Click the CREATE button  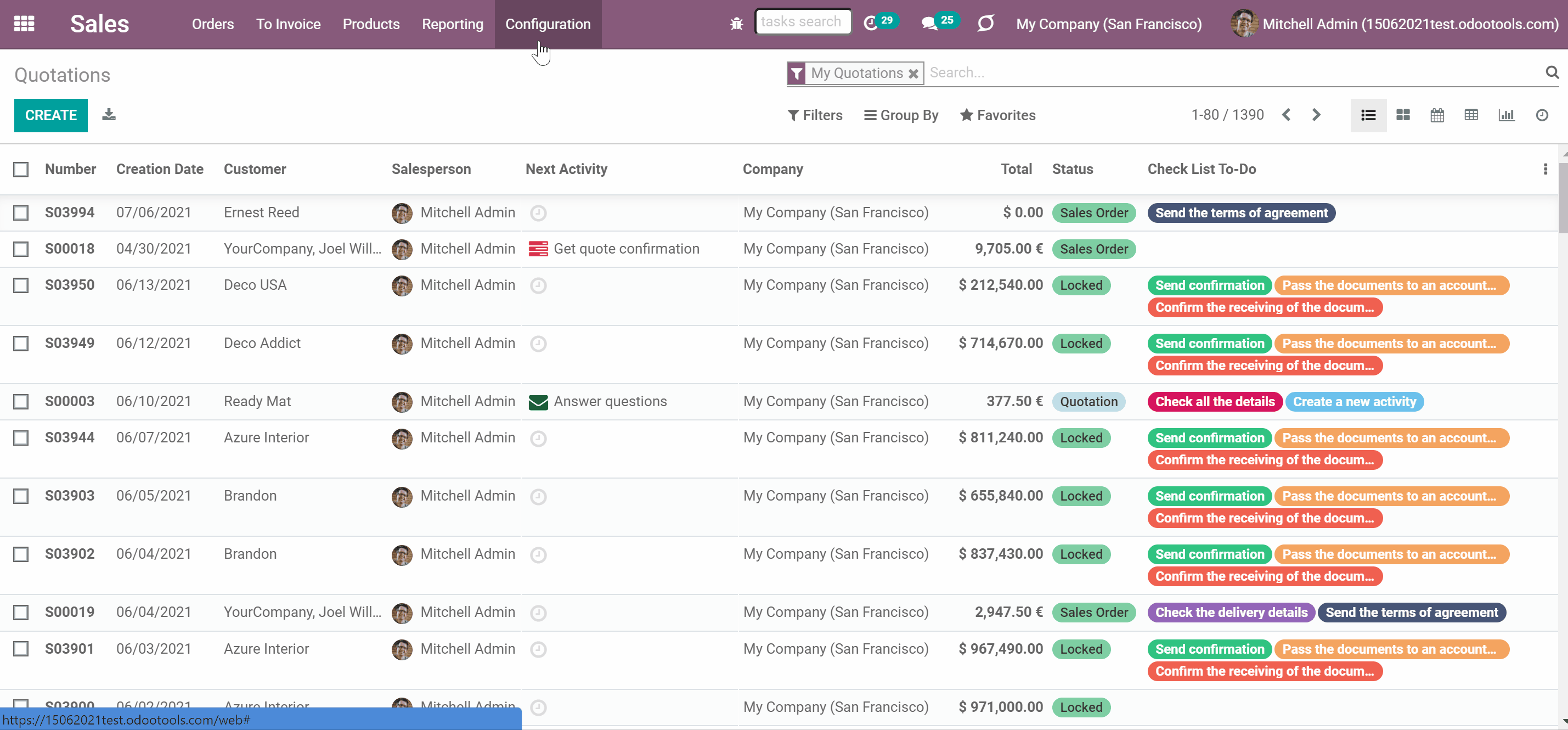click(50, 115)
